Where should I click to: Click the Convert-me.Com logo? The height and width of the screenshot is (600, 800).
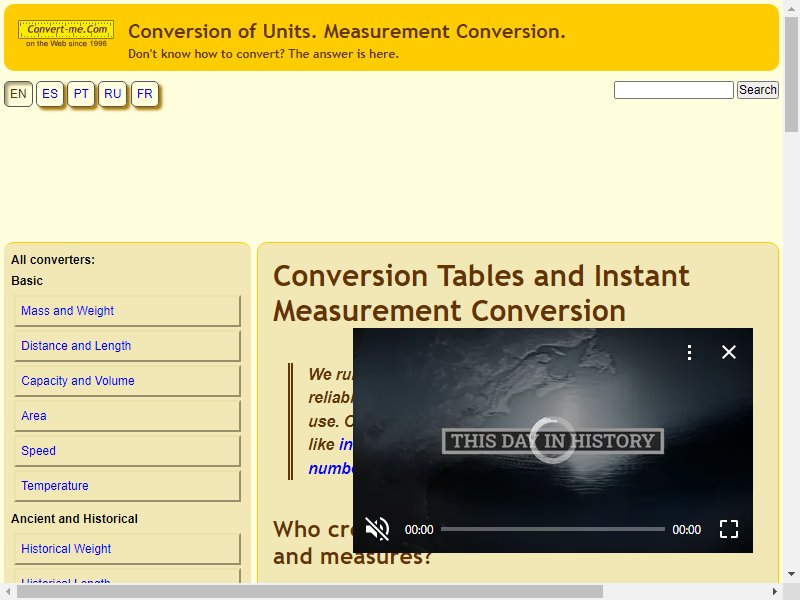tap(66, 34)
